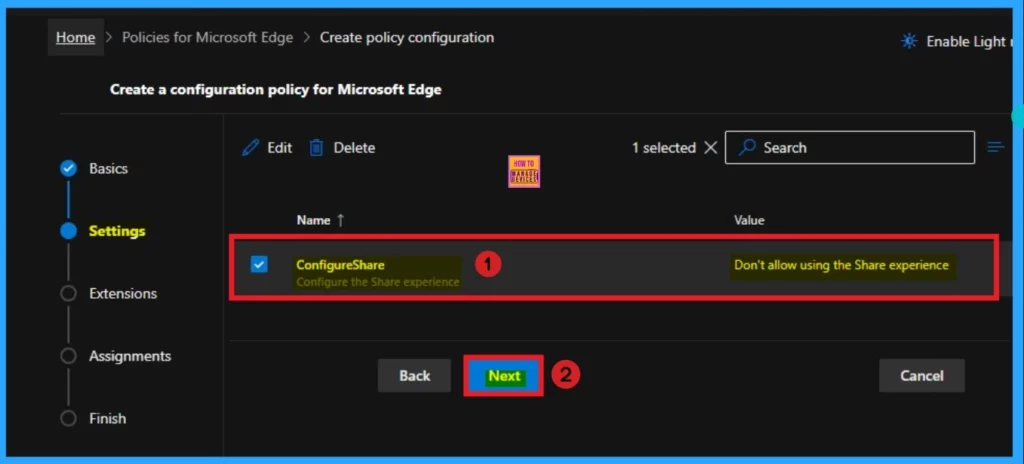The width and height of the screenshot is (1024, 464).
Task: Click the Finish step empty circle
Action: click(68, 418)
